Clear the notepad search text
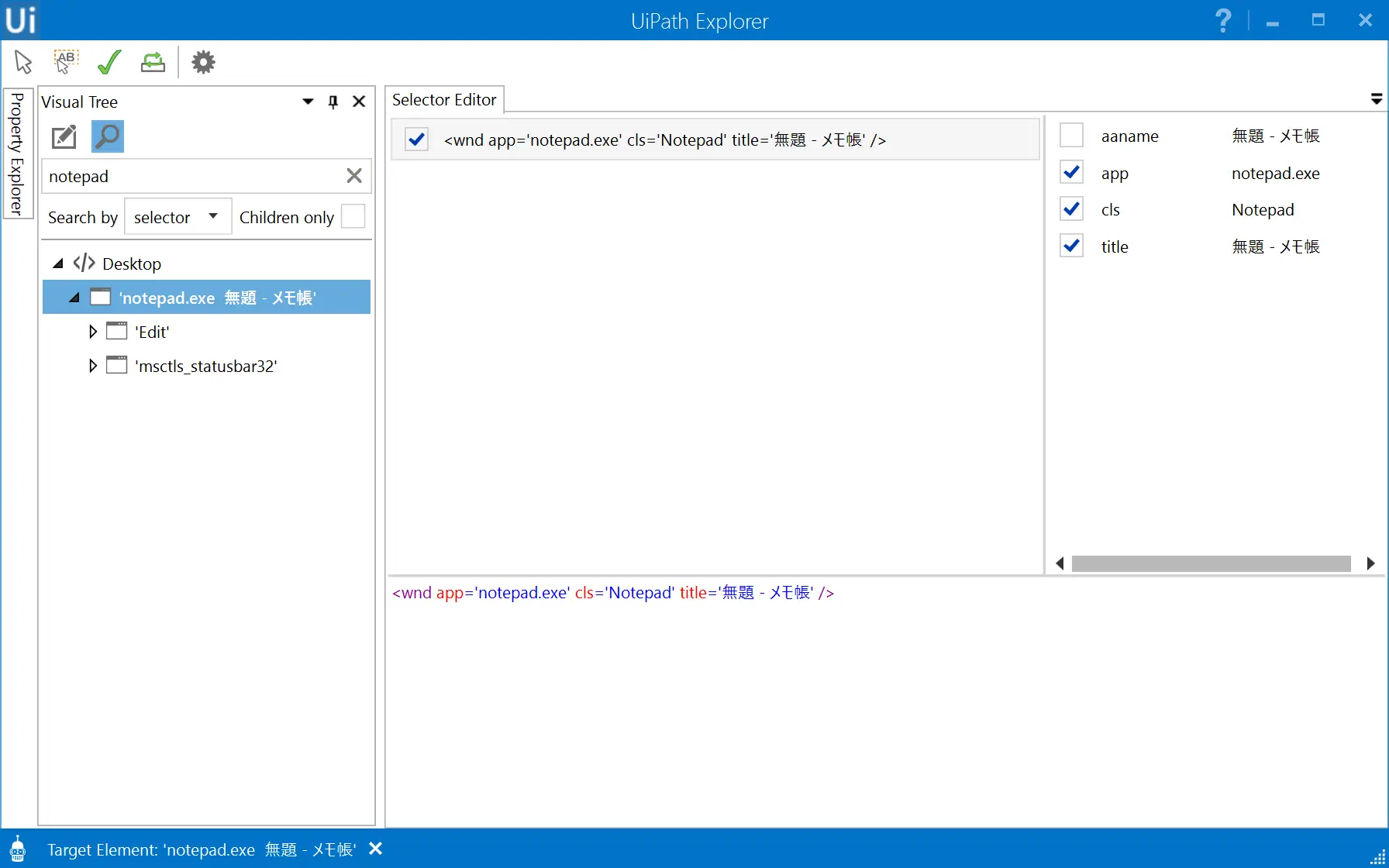Viewport: 1389px width, 868px height. [354, 176]
